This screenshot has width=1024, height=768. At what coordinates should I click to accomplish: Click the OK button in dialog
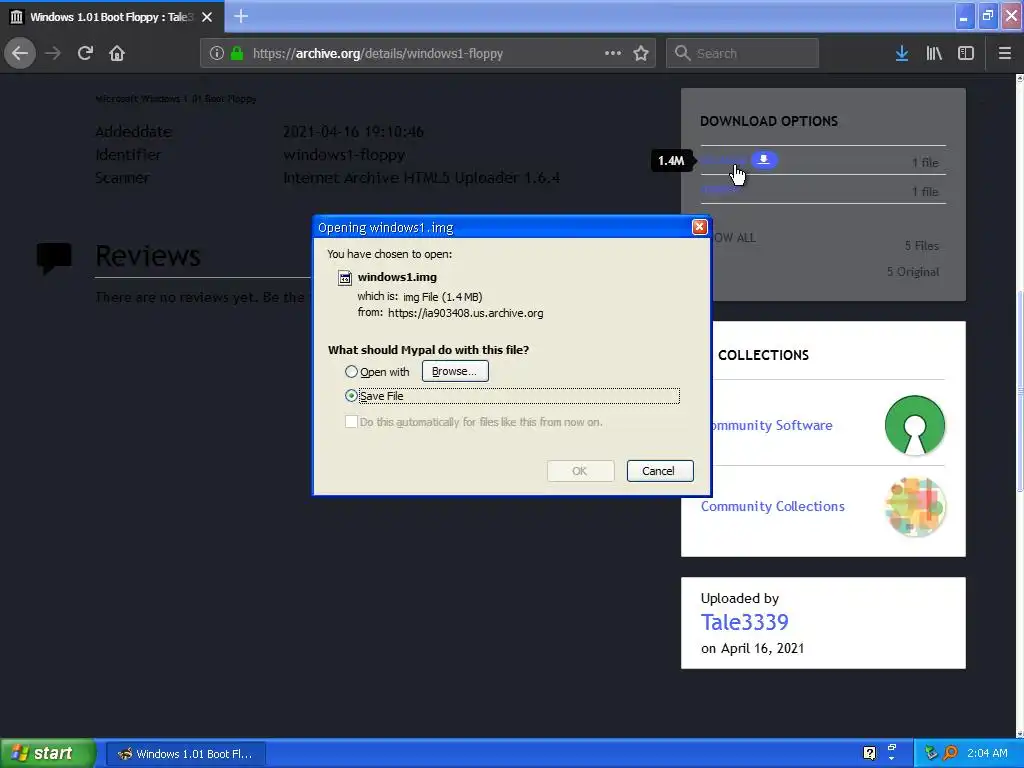tap(581, 471)
